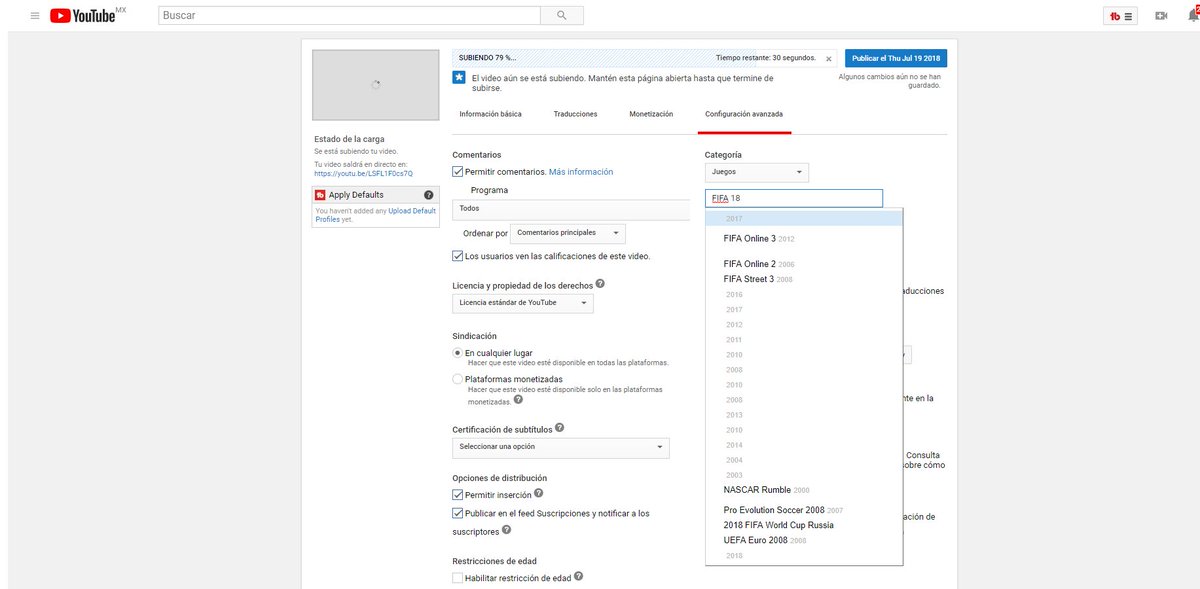Click the search magnifier button

561,16
